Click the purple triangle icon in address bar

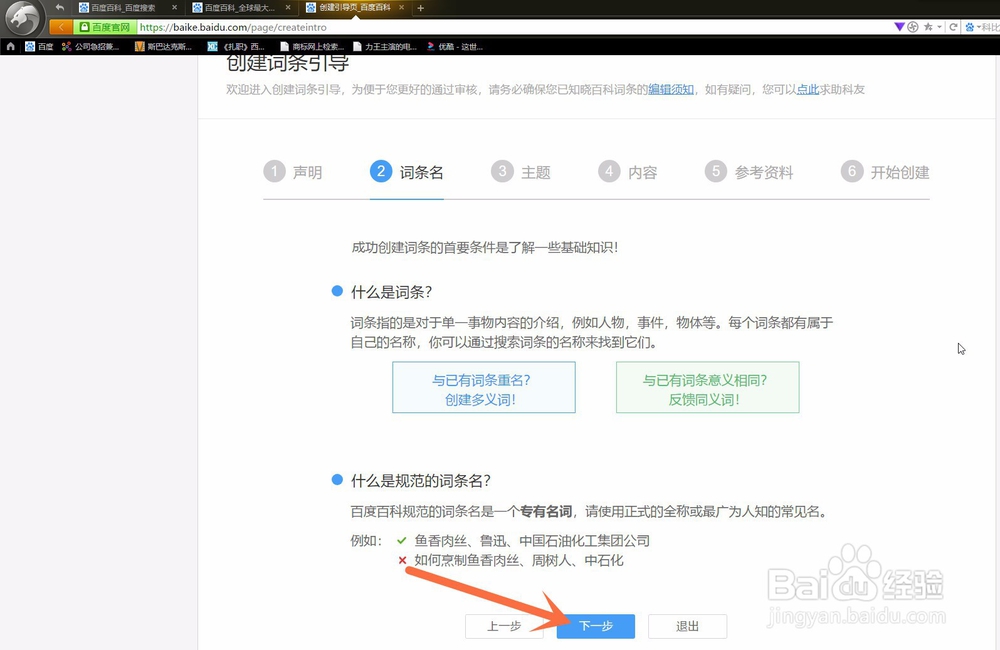point(899,27)
